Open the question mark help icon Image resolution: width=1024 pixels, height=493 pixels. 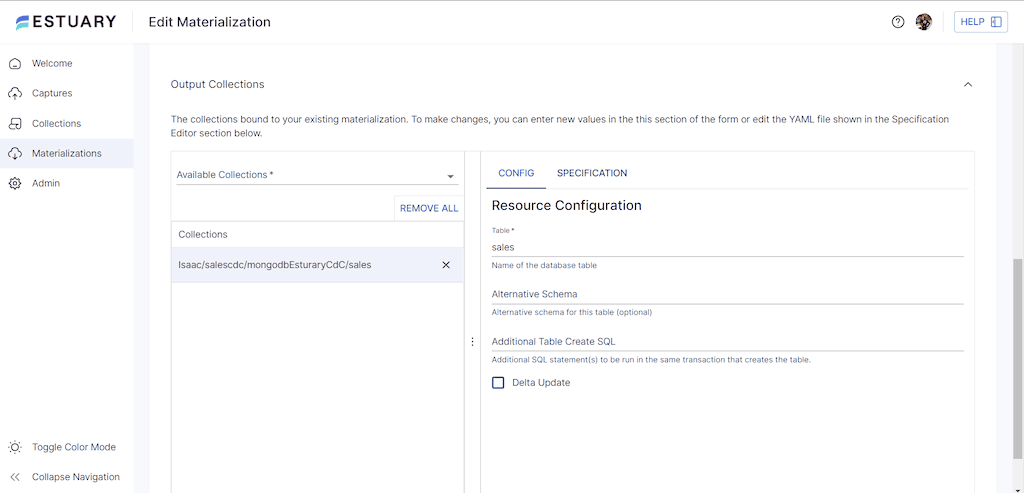pyautogui.click(x=898, y=22)
